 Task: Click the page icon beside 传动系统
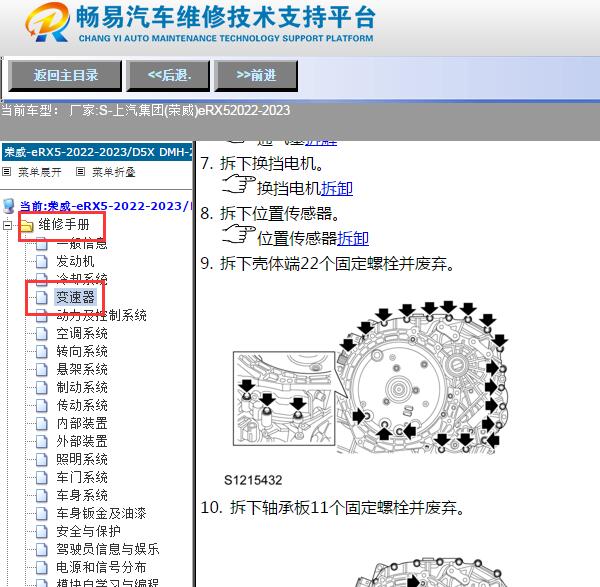tap(42, 406)
